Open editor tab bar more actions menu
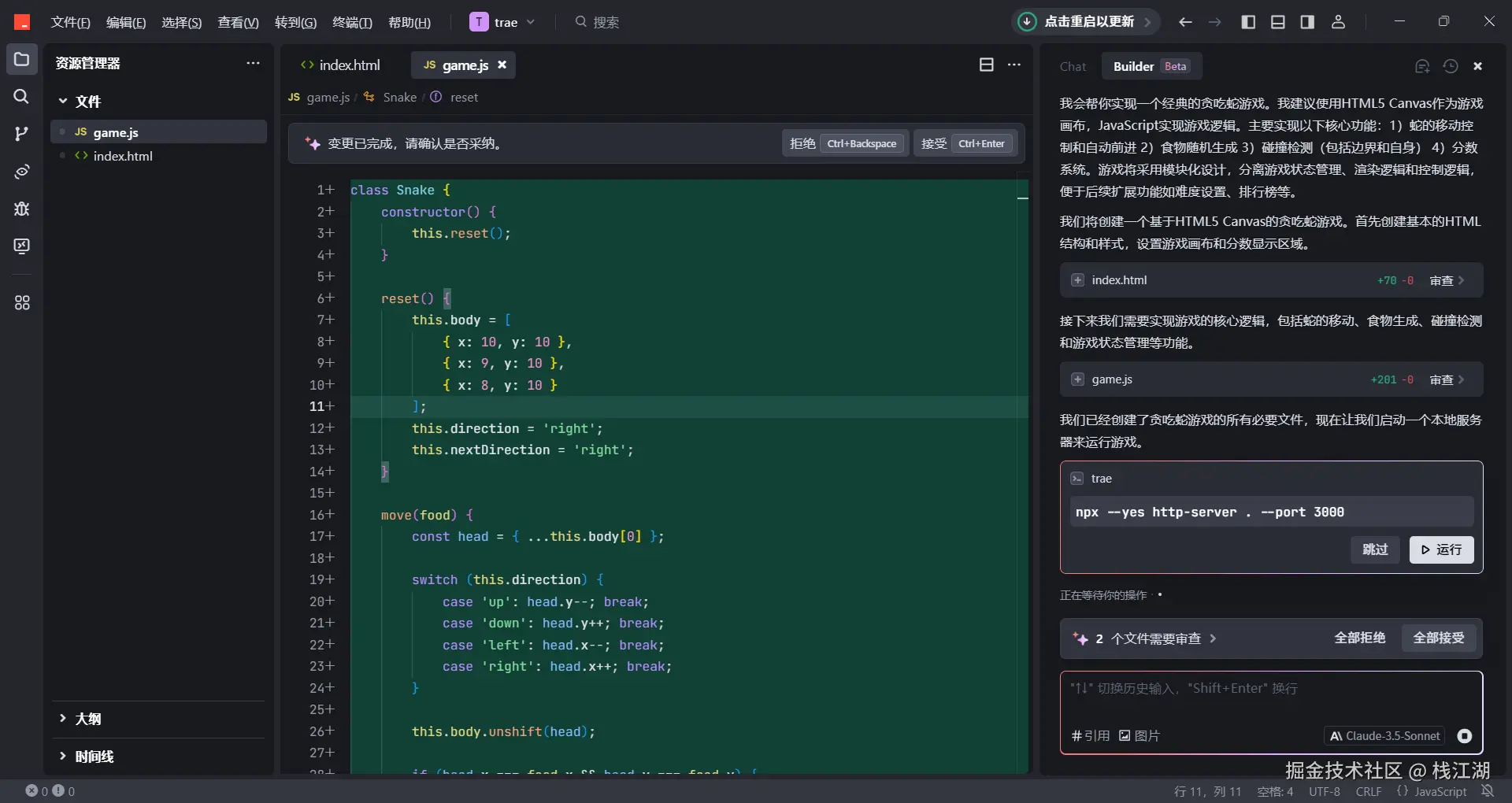Viewport: 1512px width, 803px height. coord(1014,65)
